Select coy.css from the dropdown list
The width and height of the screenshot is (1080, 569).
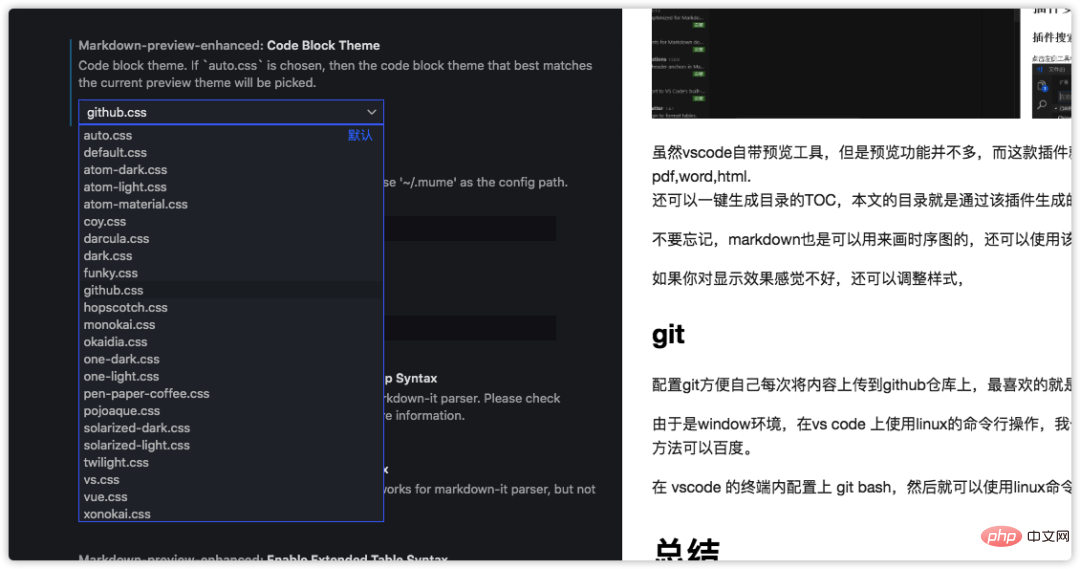(105, 222)
